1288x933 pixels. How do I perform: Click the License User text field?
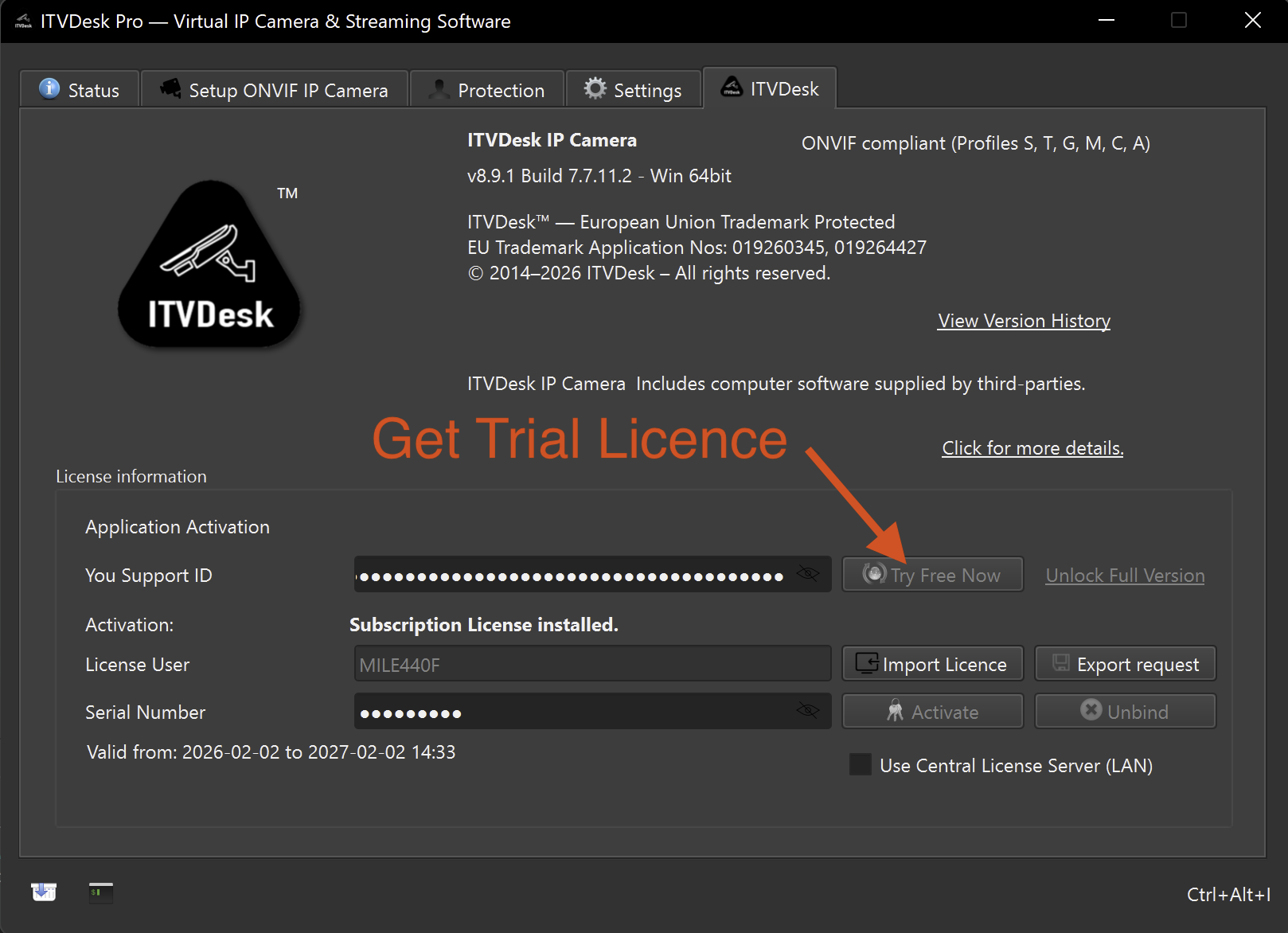pos(592,664)
